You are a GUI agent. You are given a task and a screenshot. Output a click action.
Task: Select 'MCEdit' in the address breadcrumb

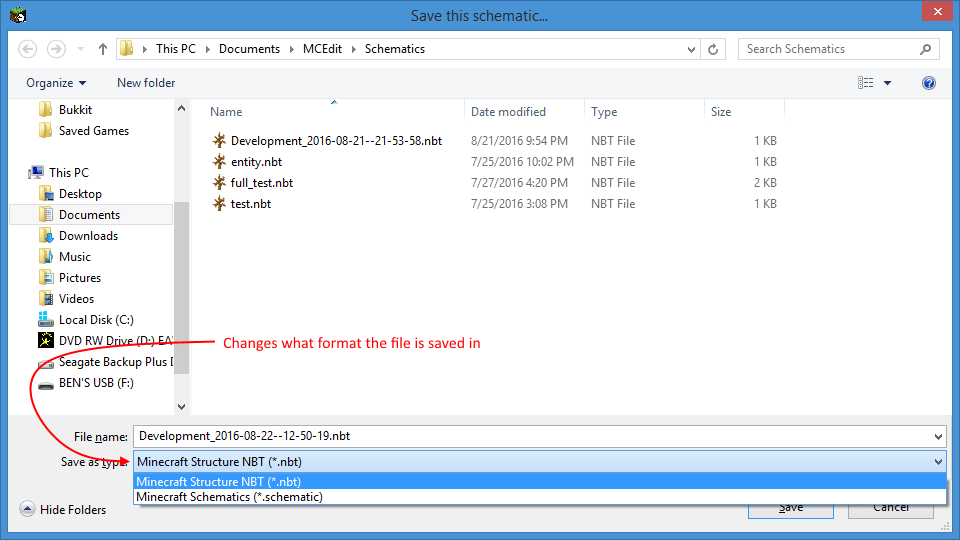click(x=322, y=49)
